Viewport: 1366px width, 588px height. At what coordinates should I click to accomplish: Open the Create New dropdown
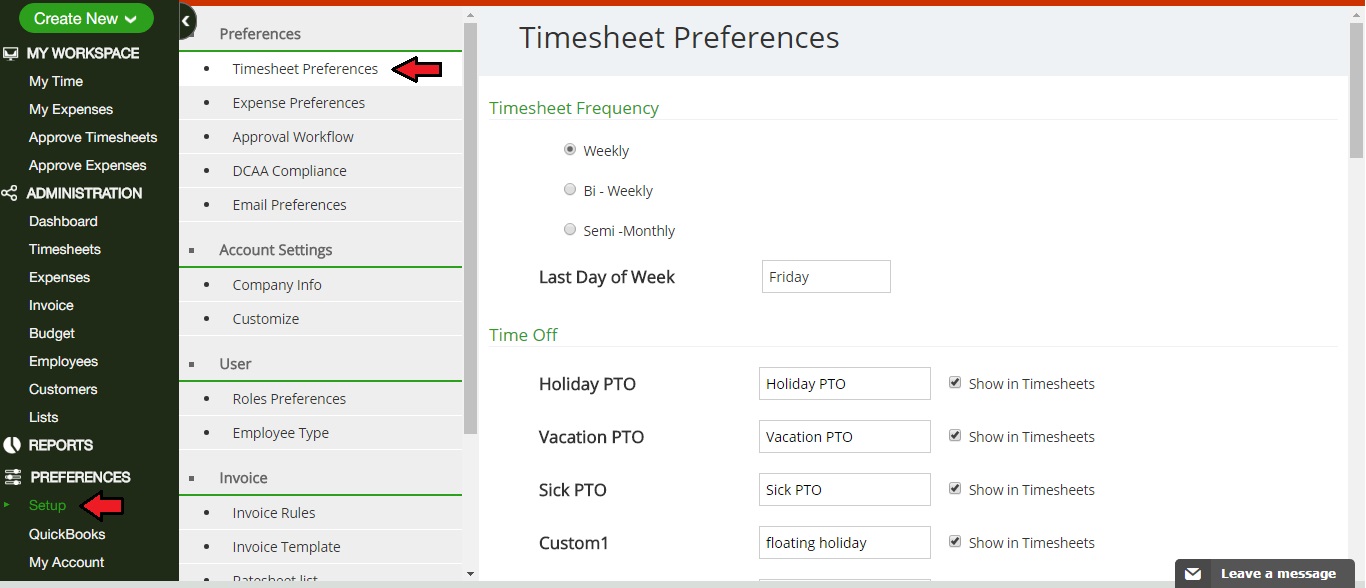click(86, 18)
